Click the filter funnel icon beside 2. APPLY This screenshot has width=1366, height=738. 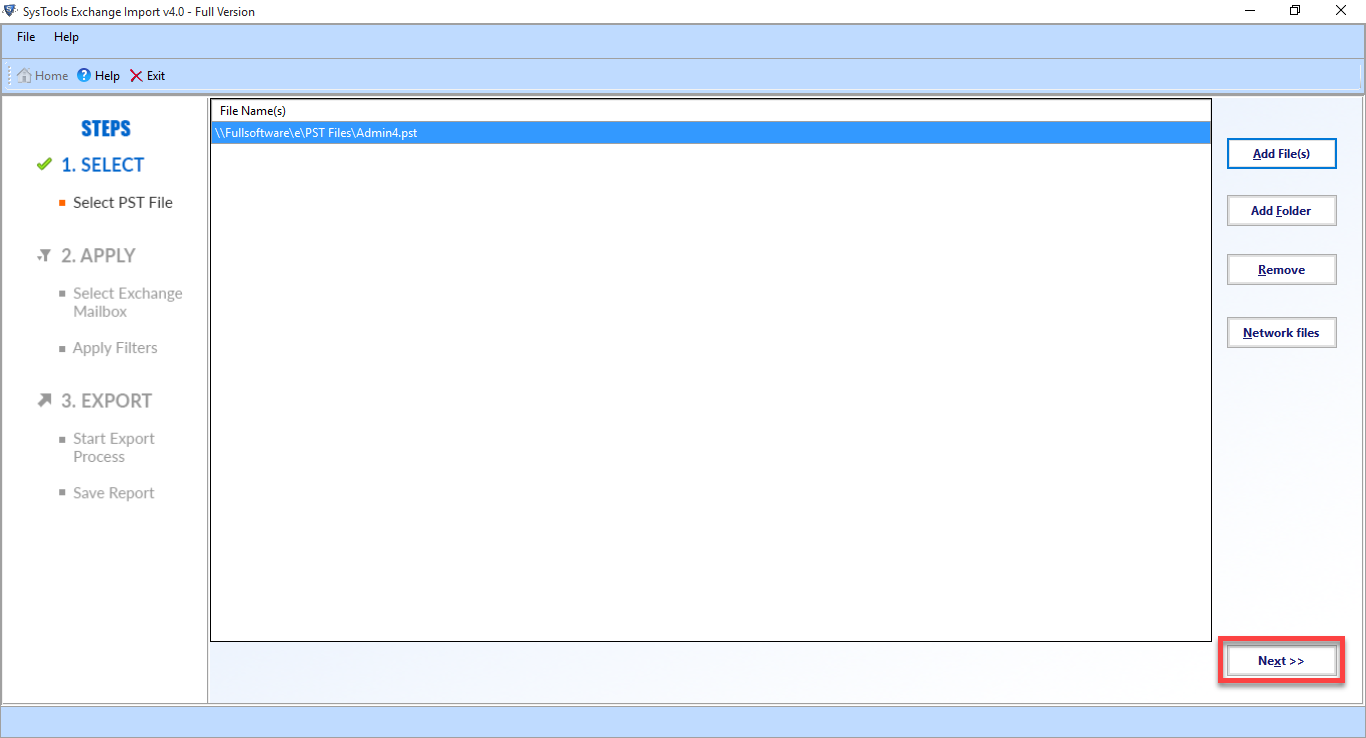point(43,256)
